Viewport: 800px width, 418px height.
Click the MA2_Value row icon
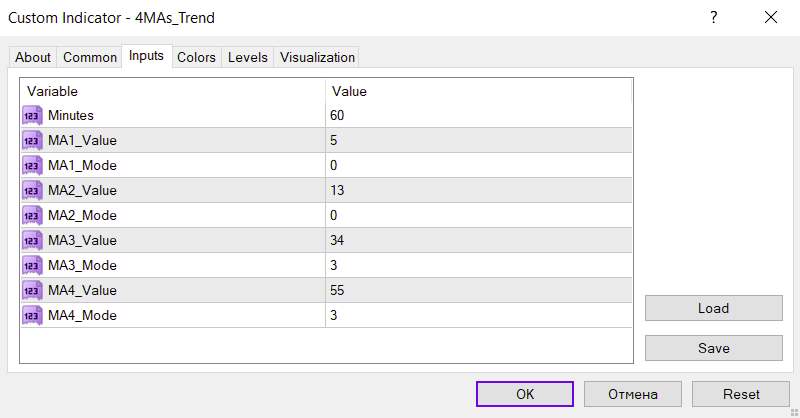click(x=31, y=190)
